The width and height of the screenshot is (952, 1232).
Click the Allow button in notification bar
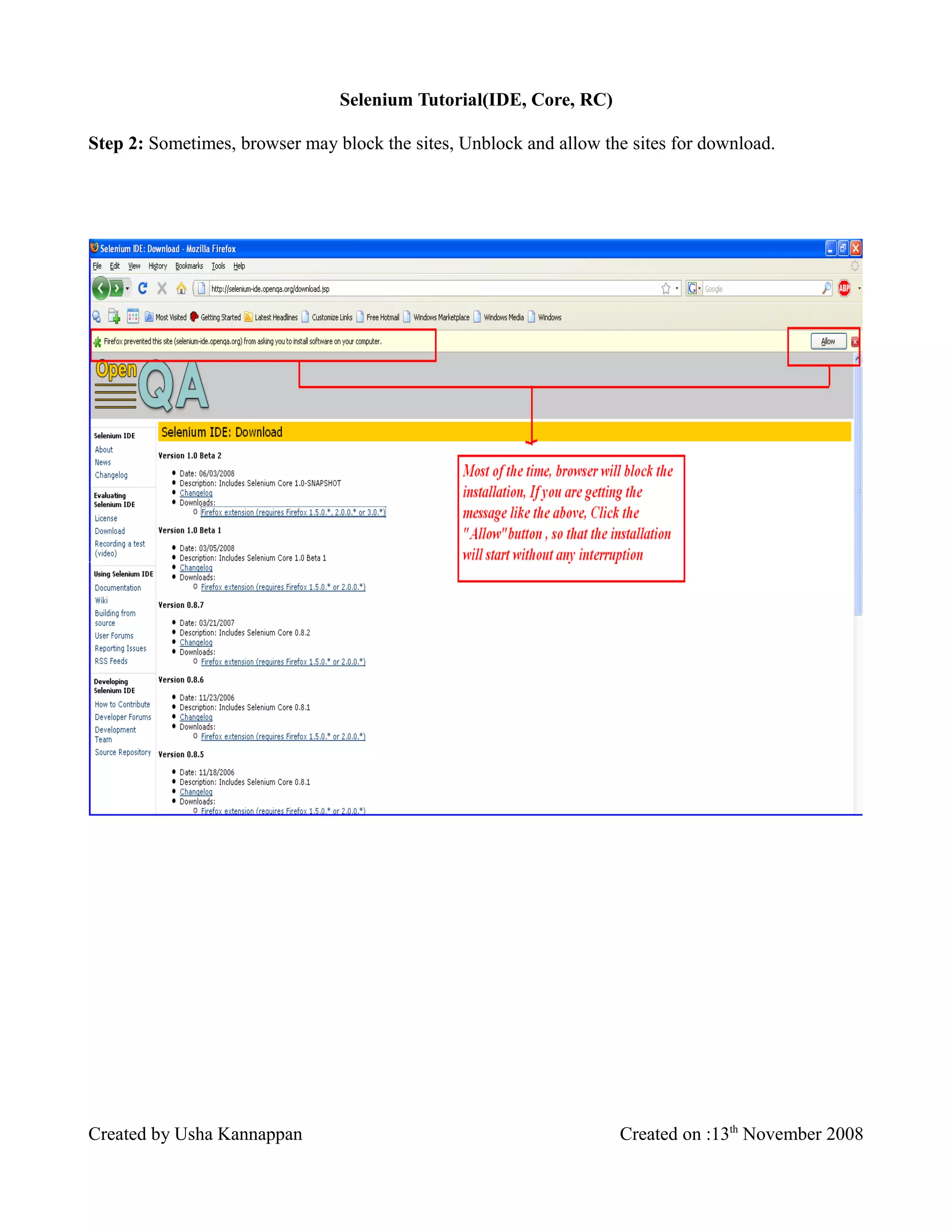[828, 341]
